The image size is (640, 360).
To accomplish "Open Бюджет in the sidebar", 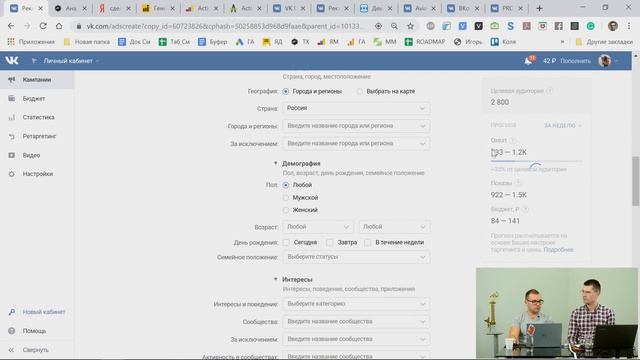I will (x=37, y=98).
